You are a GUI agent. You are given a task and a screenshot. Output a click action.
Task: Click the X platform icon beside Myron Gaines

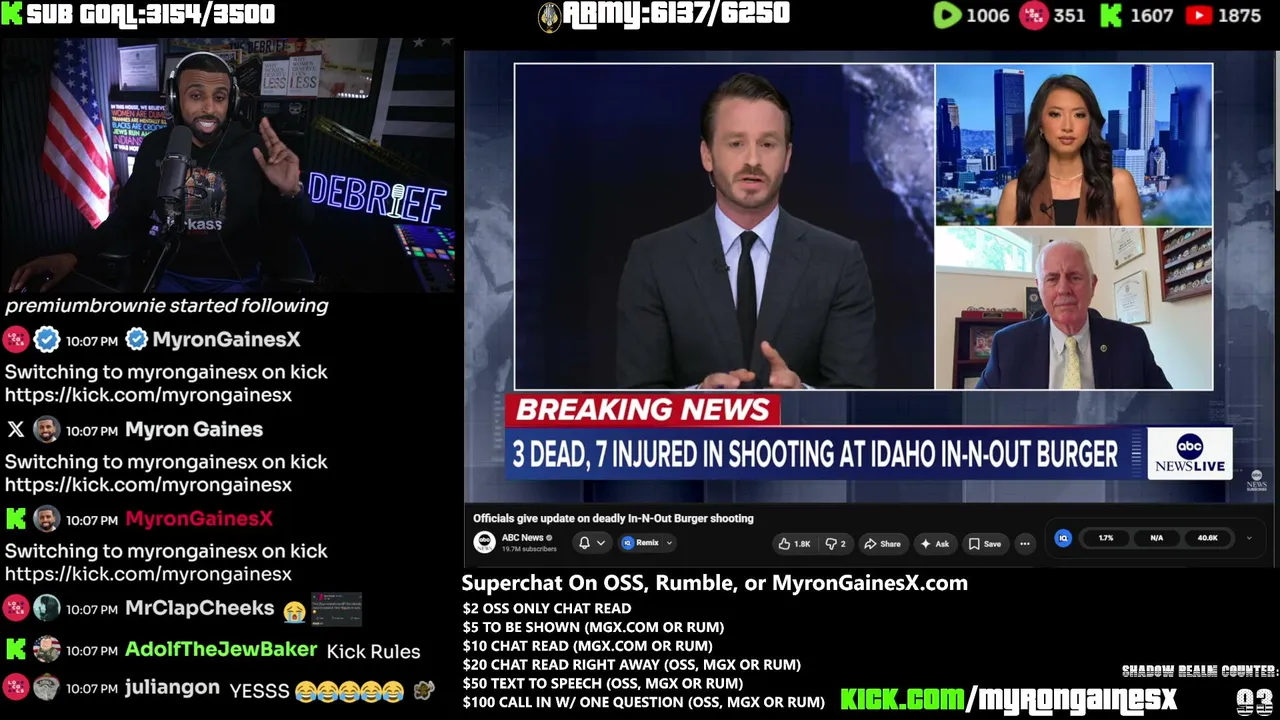16,430
